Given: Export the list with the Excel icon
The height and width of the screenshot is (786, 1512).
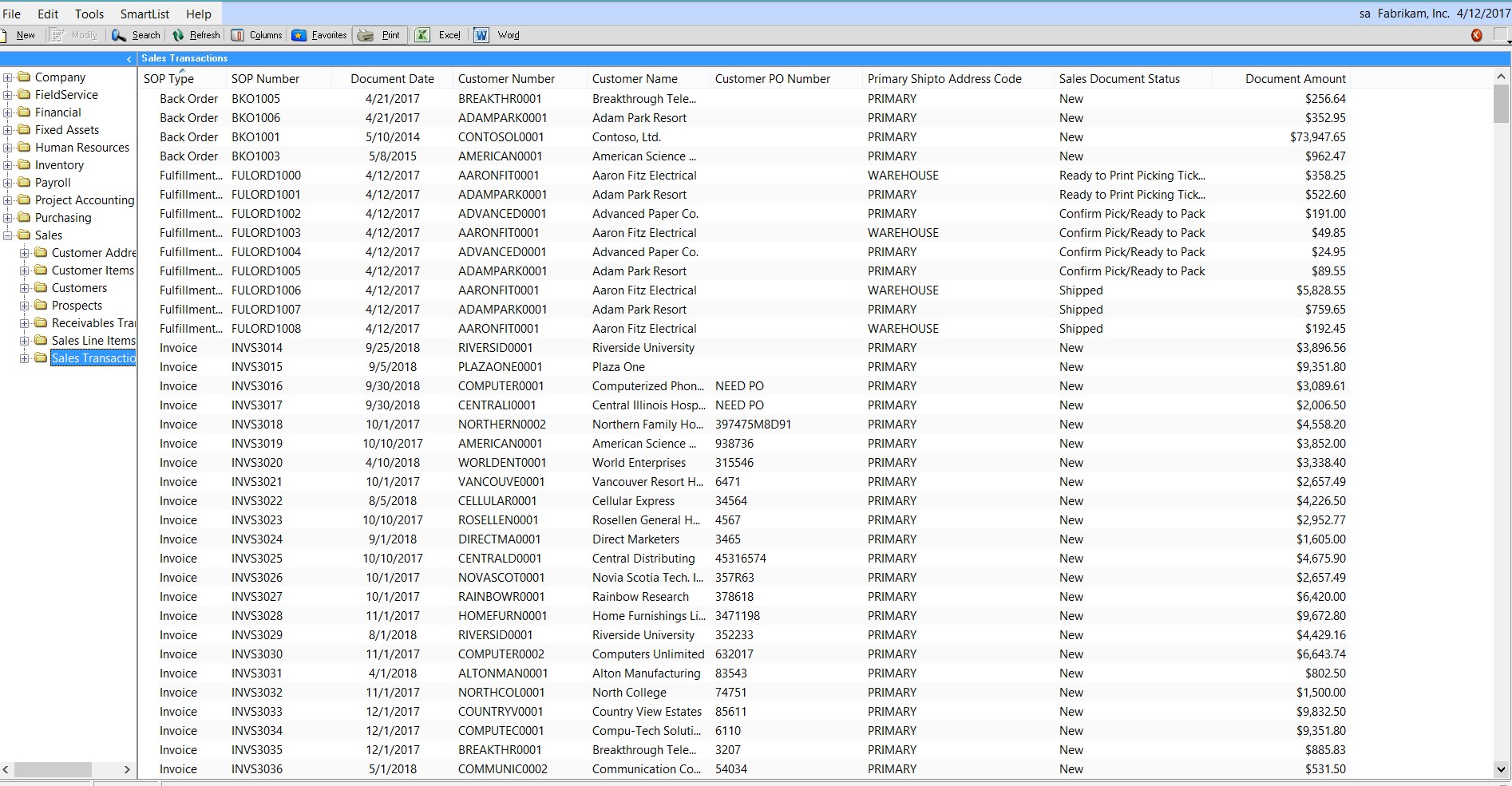Looking at the screenshot, I should click(x=422, y=35).
